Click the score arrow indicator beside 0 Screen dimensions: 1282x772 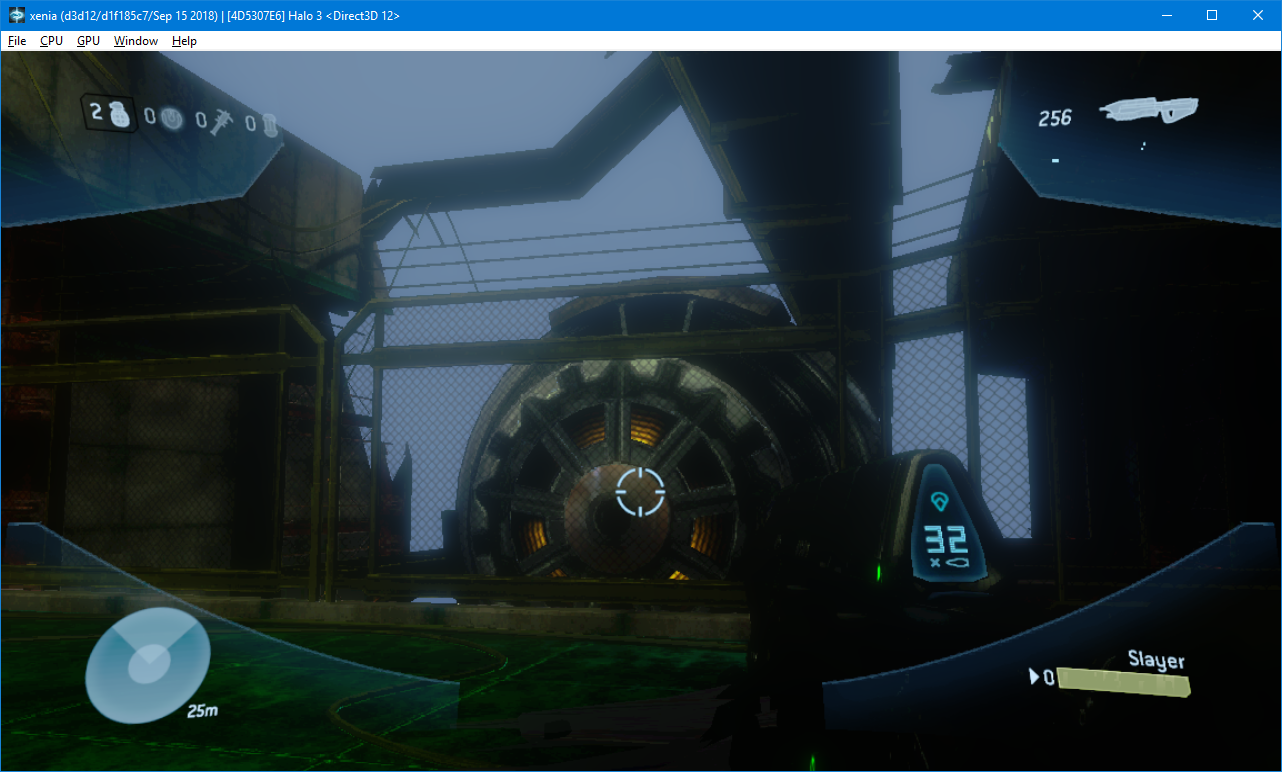[x=1035, y=677]
